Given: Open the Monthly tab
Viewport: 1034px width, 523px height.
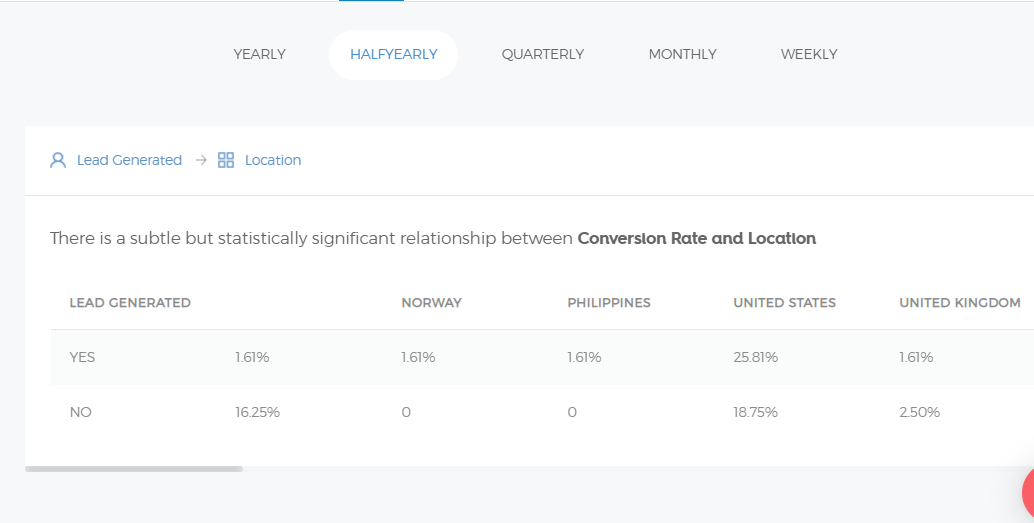Looking at the screenshot, I should [683, 55].
